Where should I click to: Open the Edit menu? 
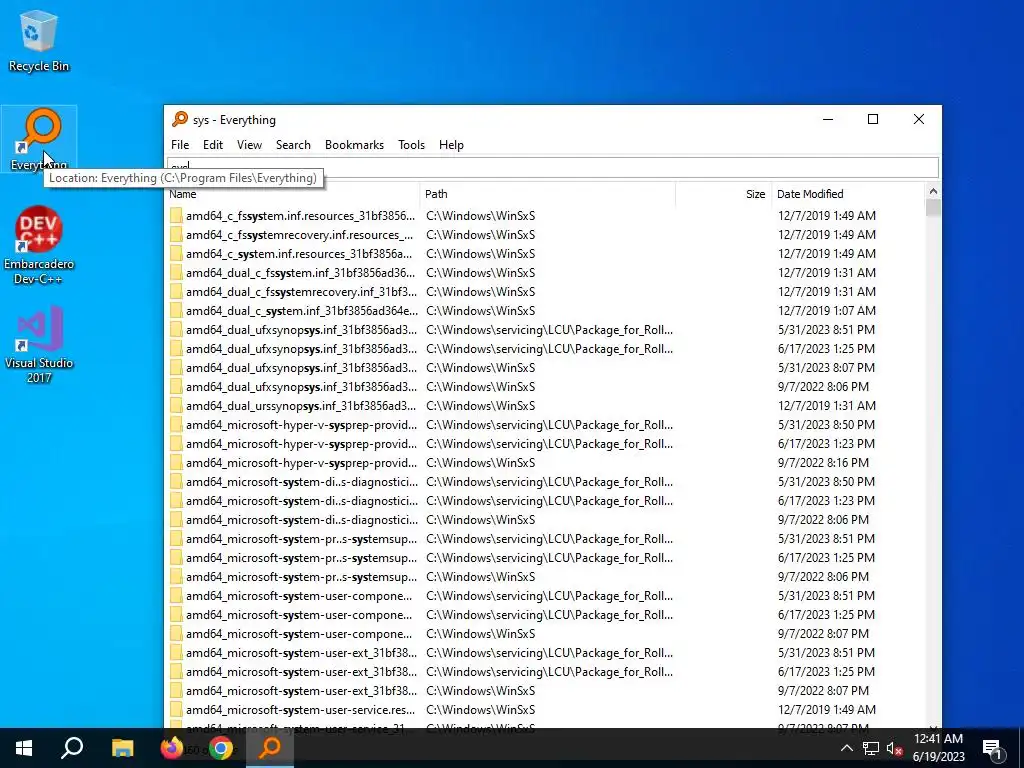(x=213, y=145)
